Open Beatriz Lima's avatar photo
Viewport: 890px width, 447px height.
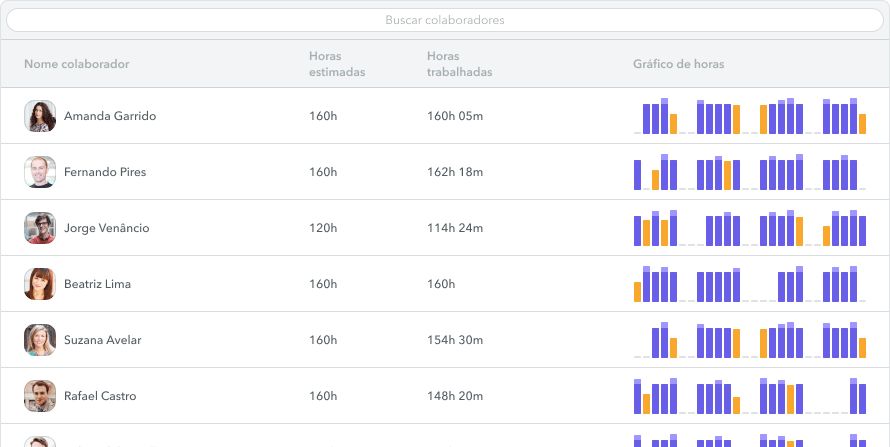pyautogui.click(x=40, y=284)
